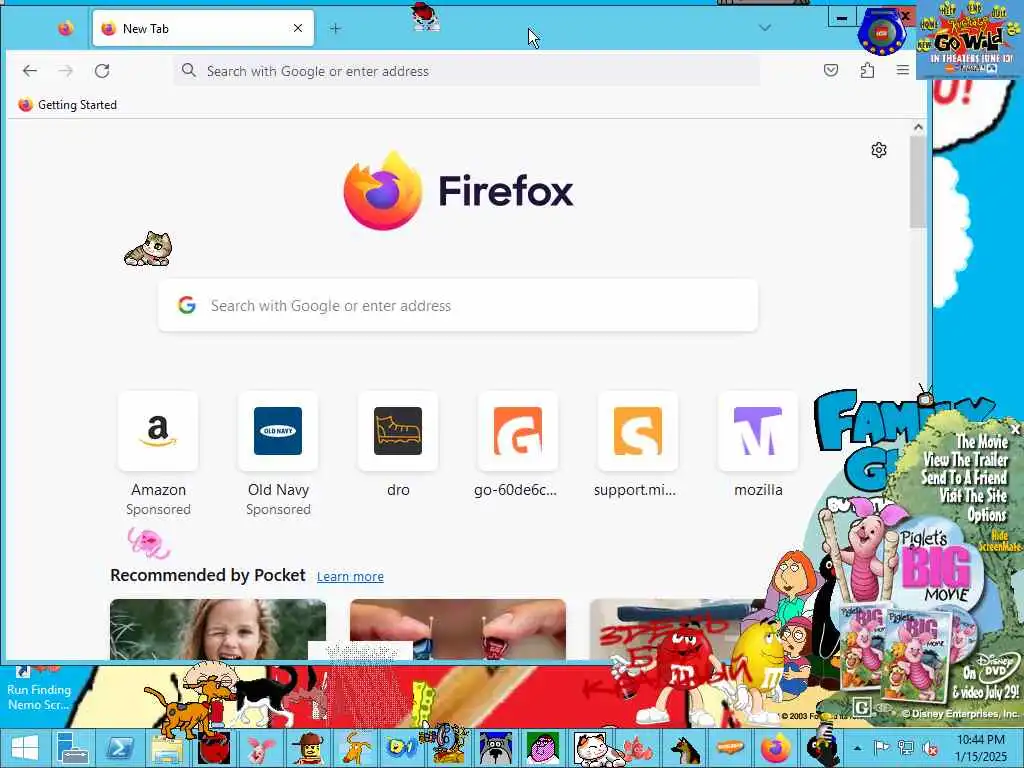Image resolution: width=1024 pixels, height=768 pixels.
Task: Click the SpongeBob taskbar icon
Action: coord(402,748)
